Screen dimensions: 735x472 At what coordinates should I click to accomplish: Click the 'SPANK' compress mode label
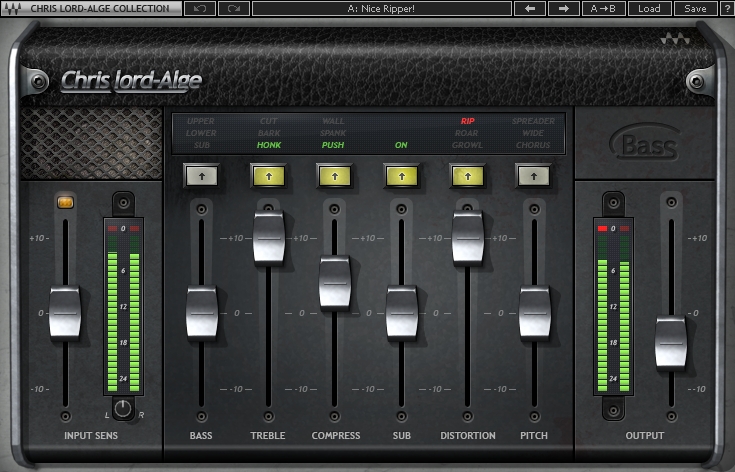[333, 133]
